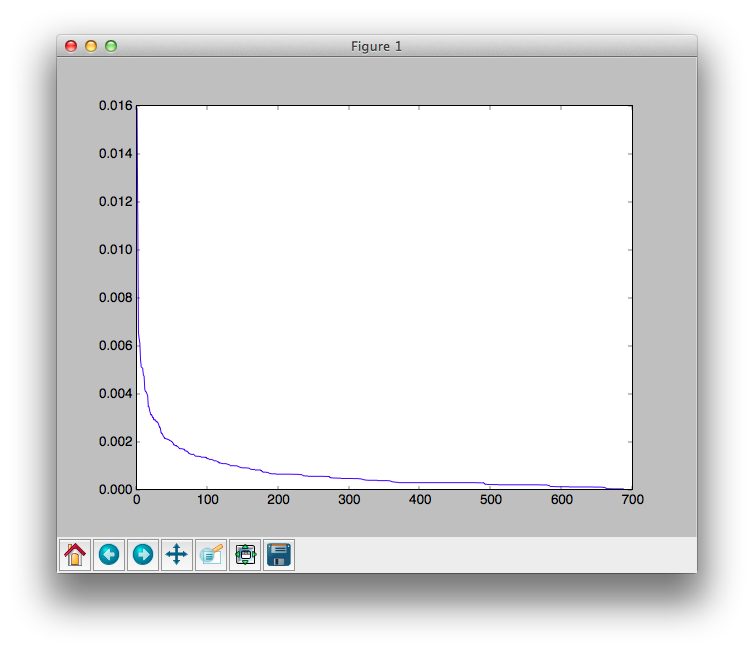This screenshot has height=652, width=754.
Task: Click y-axis label 0.008
Action: (115, 298)
